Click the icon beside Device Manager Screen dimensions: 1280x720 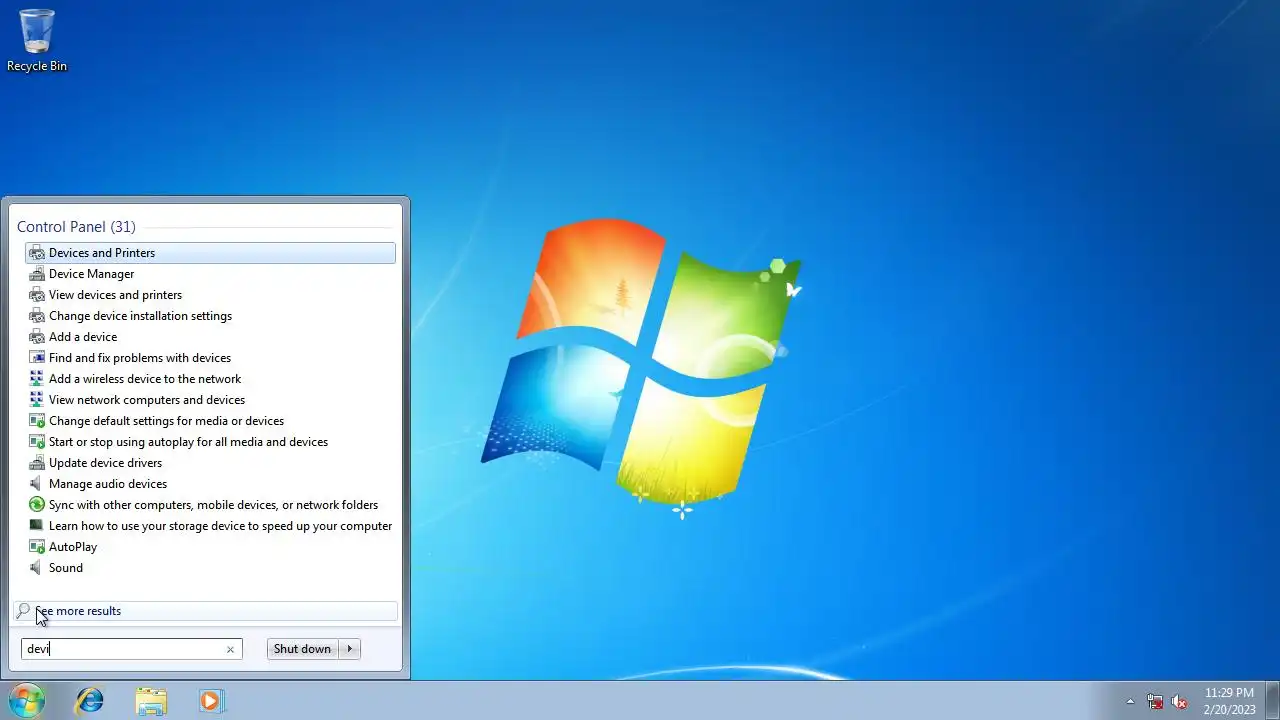[x=37, y=274]
